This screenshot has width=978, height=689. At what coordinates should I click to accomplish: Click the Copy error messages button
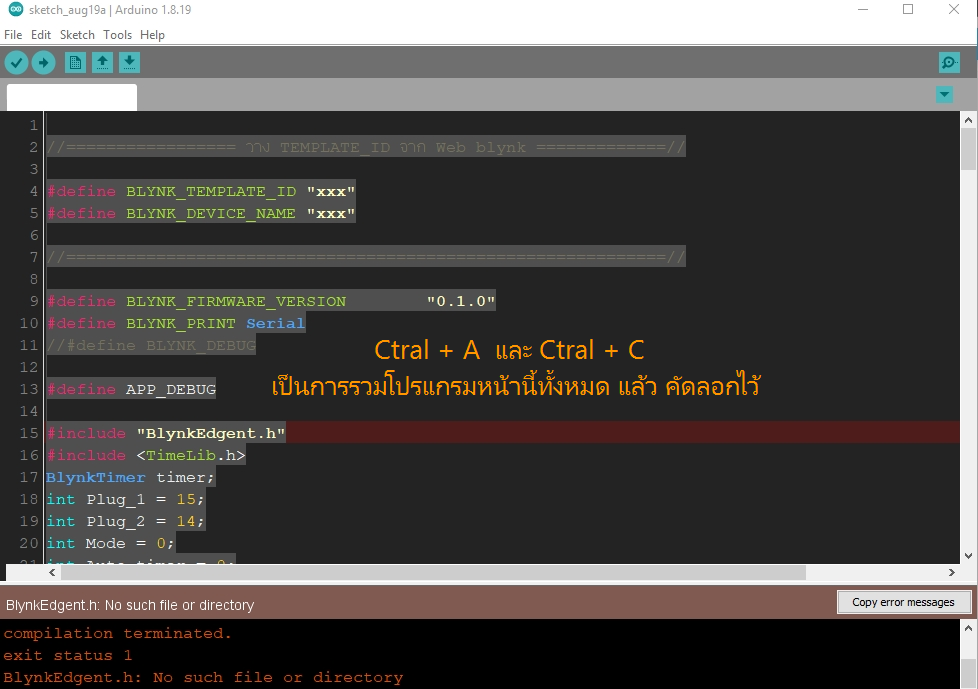[904, 602]
